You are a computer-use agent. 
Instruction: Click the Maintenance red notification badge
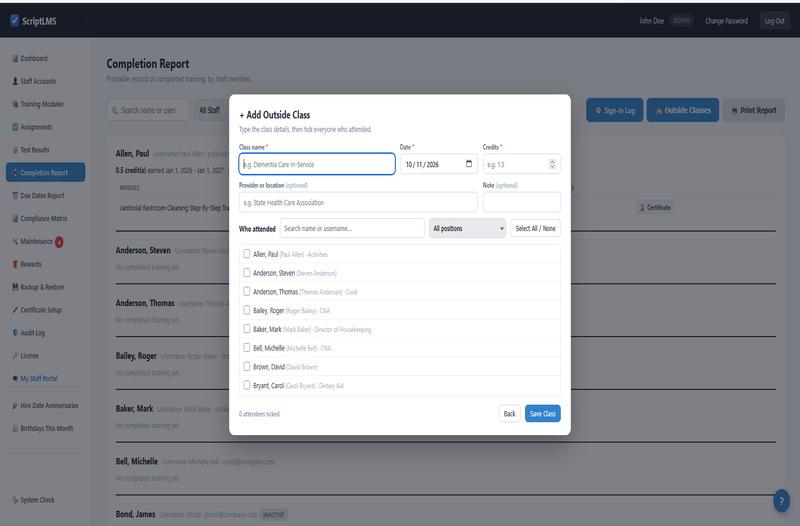tap(59, 242)
